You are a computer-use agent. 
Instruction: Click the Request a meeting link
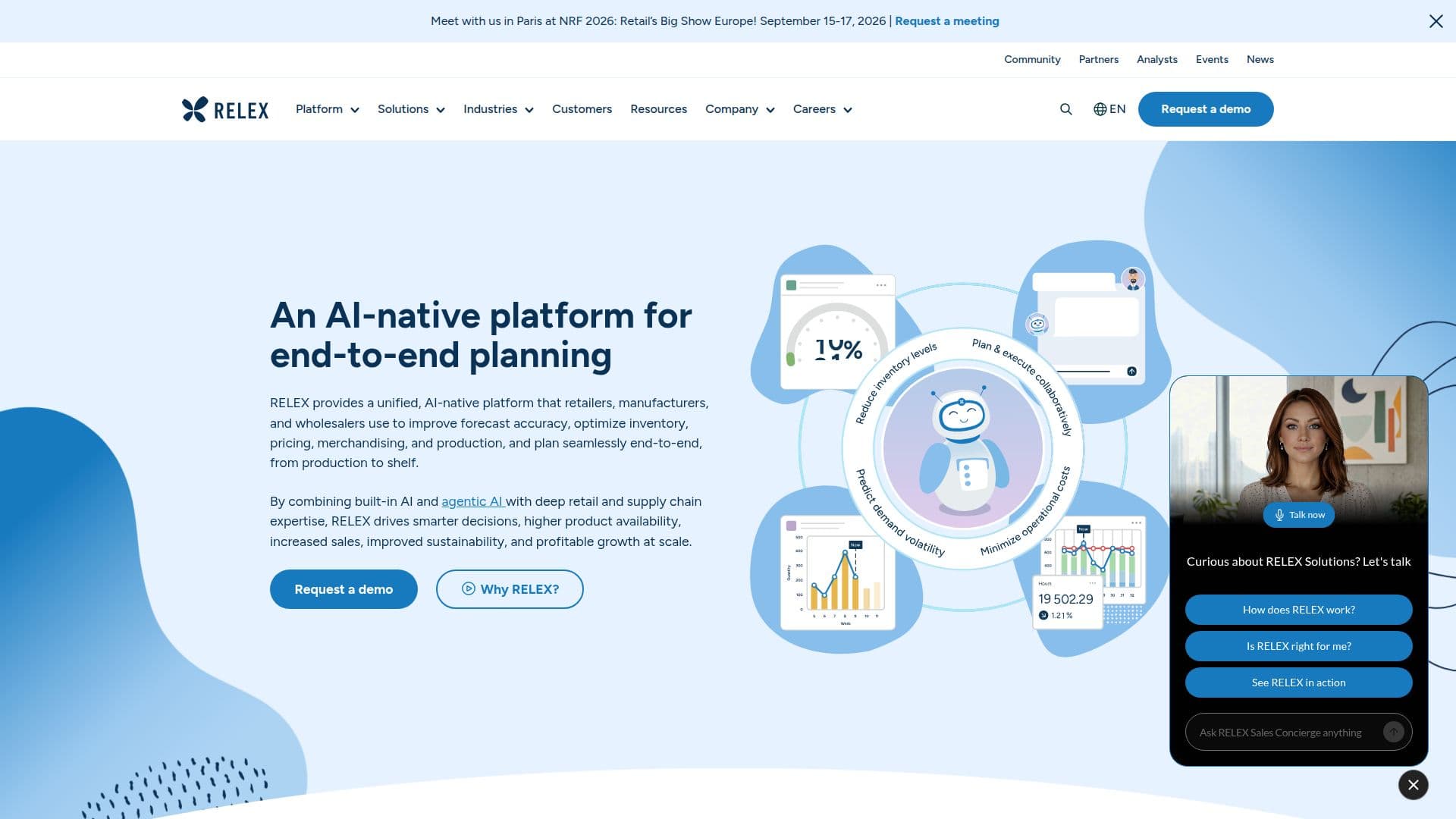[946, 21]
